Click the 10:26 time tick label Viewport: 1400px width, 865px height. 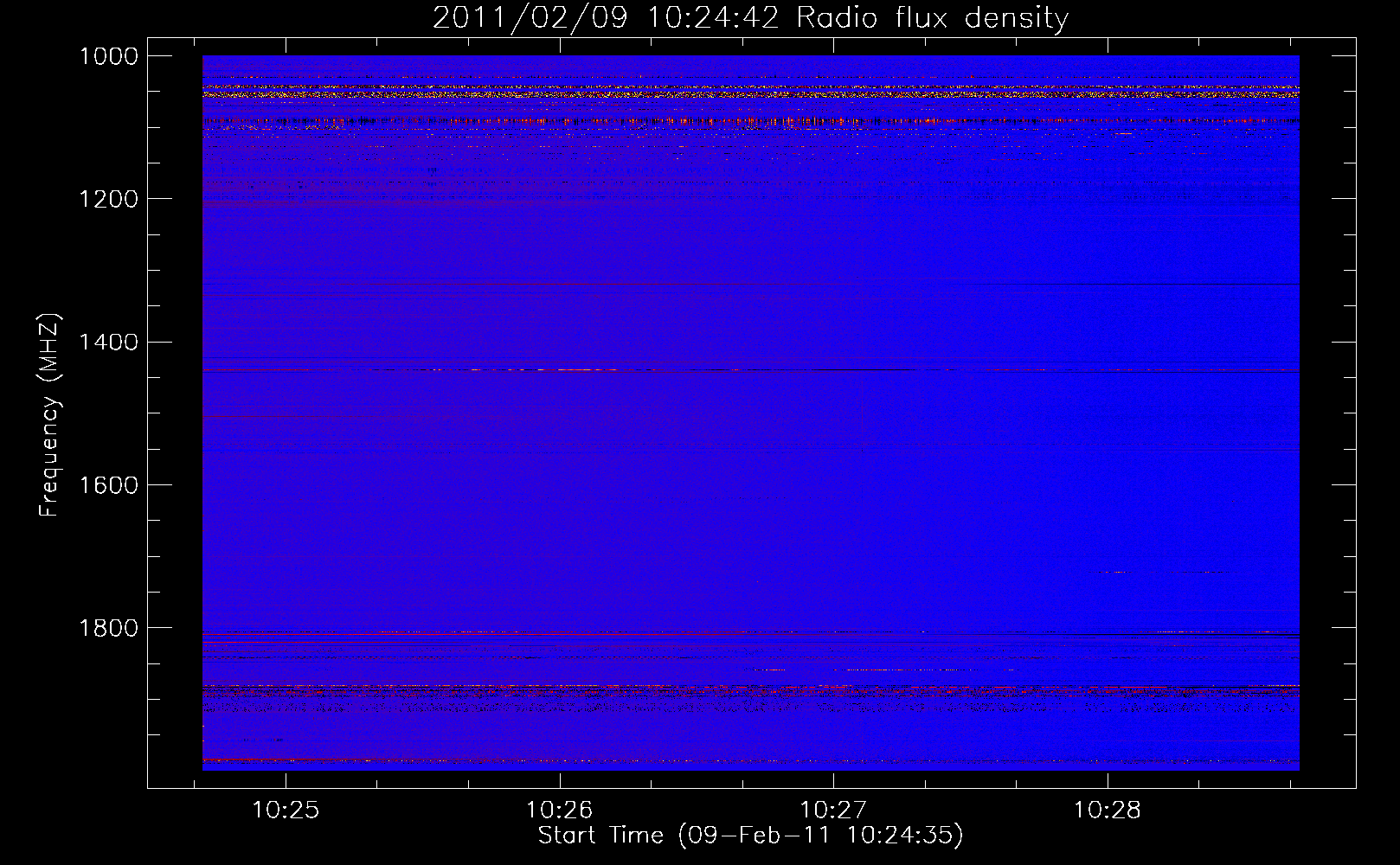click(560, 811)
